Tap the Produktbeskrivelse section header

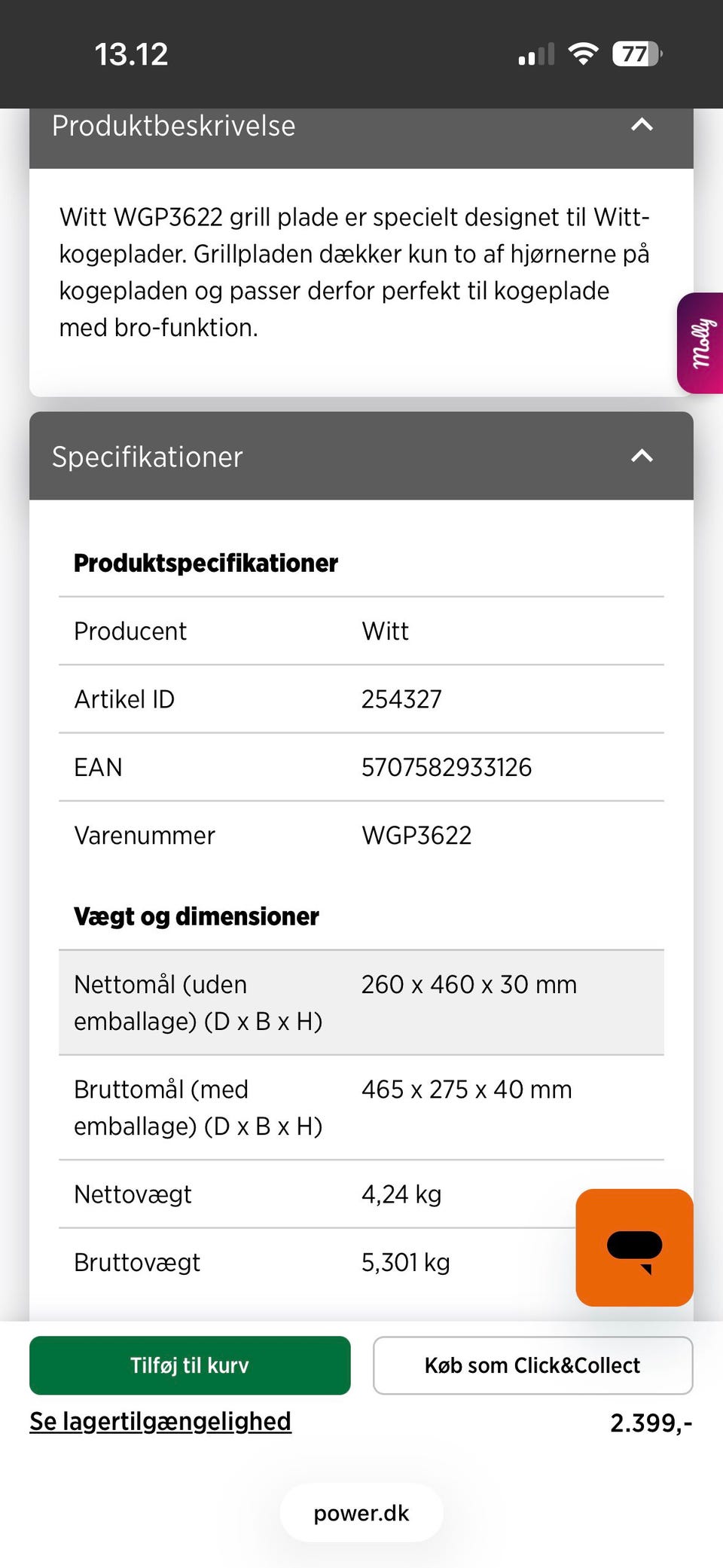point(173,127)
